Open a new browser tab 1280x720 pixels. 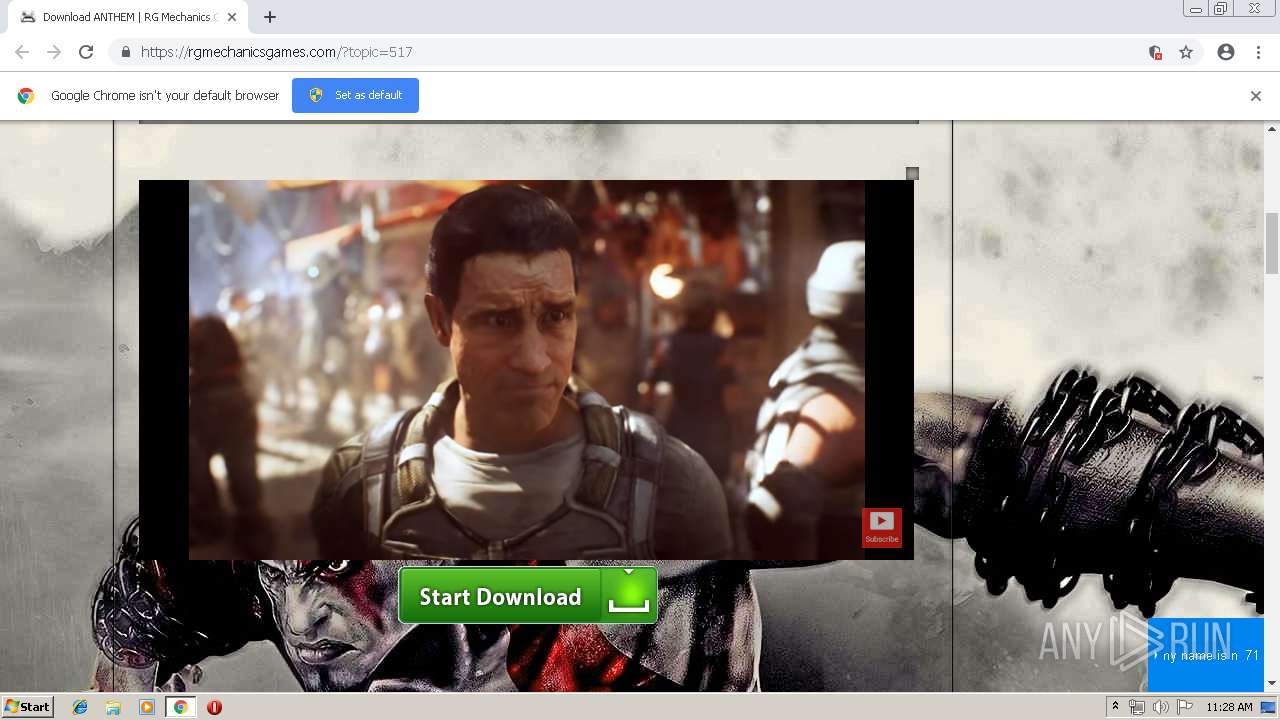270,17
